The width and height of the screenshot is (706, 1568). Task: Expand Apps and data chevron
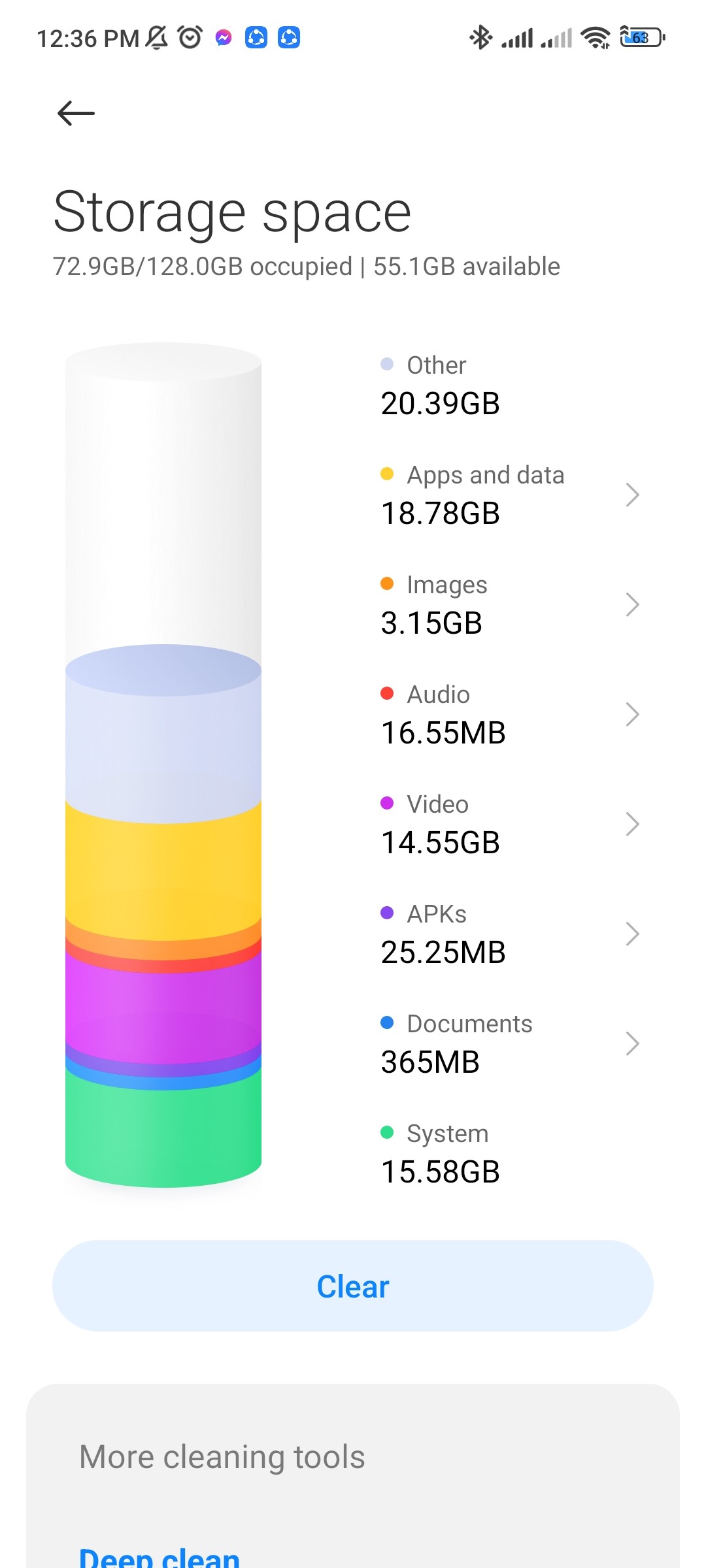pyautogui.click(x=631, y=495)
